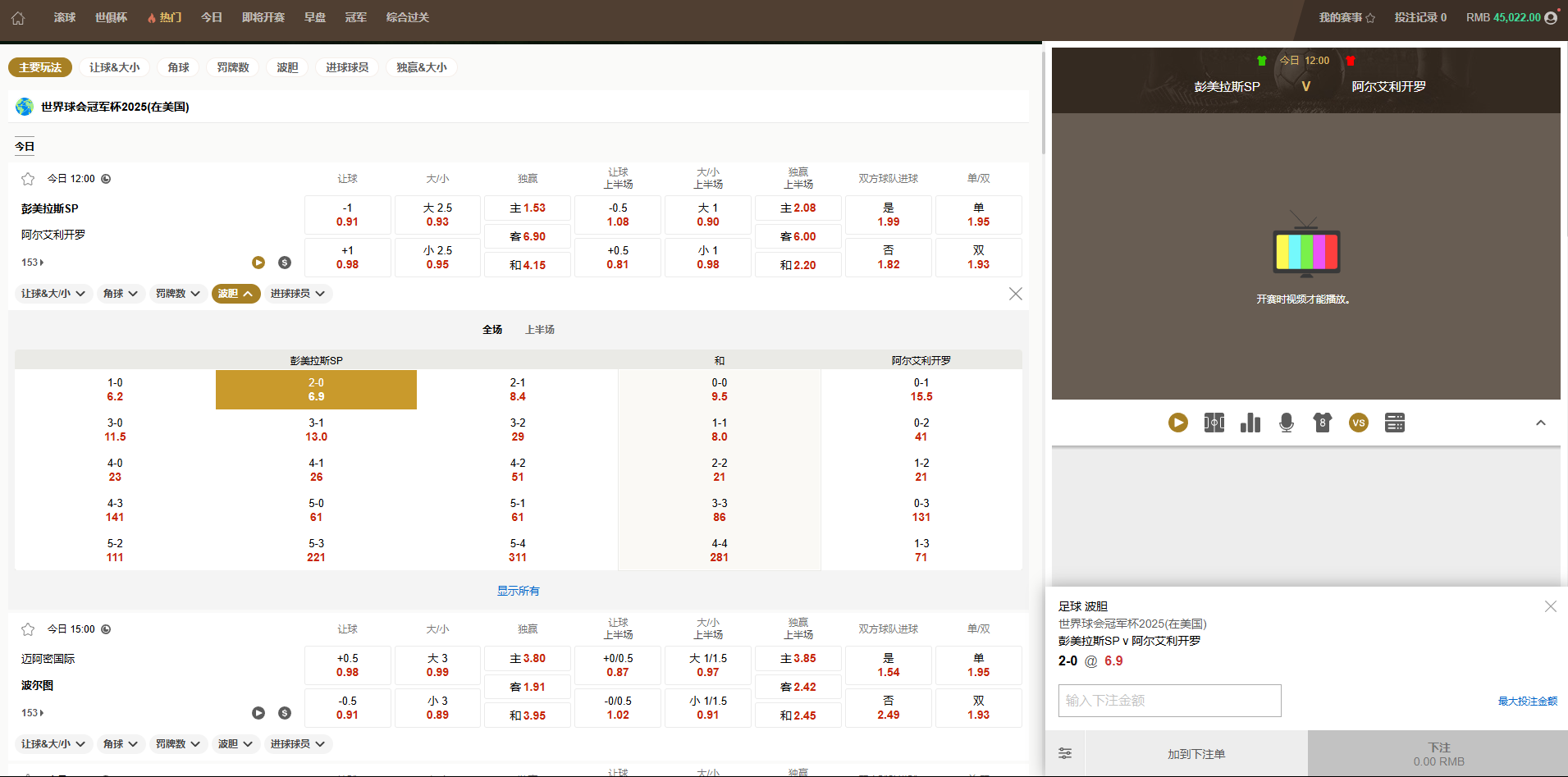Expand 角球 dropdown in first match
This screenshot has width=1568, height=777.
click(x=121, y=294)
